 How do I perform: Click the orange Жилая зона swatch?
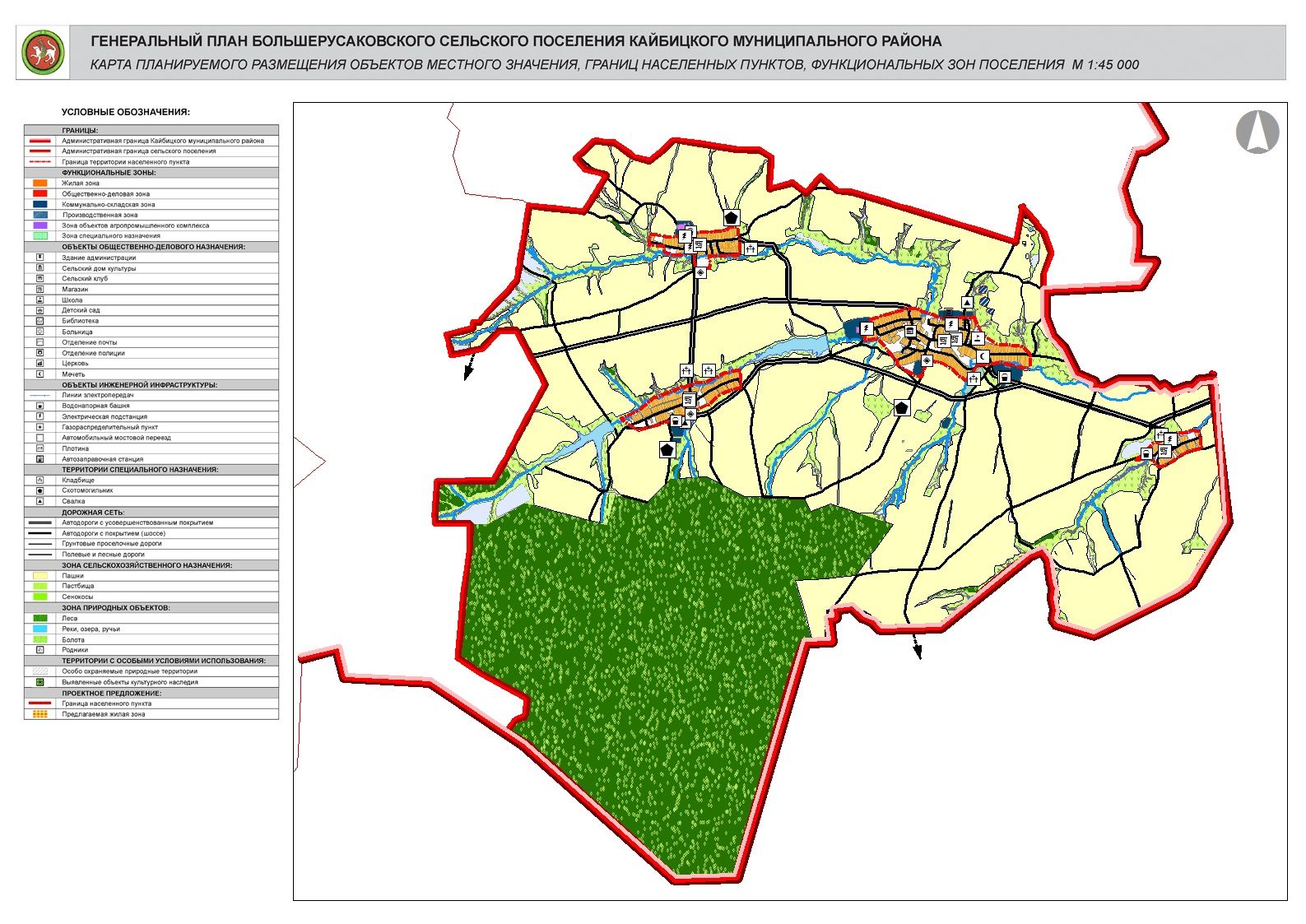[40, 183]
